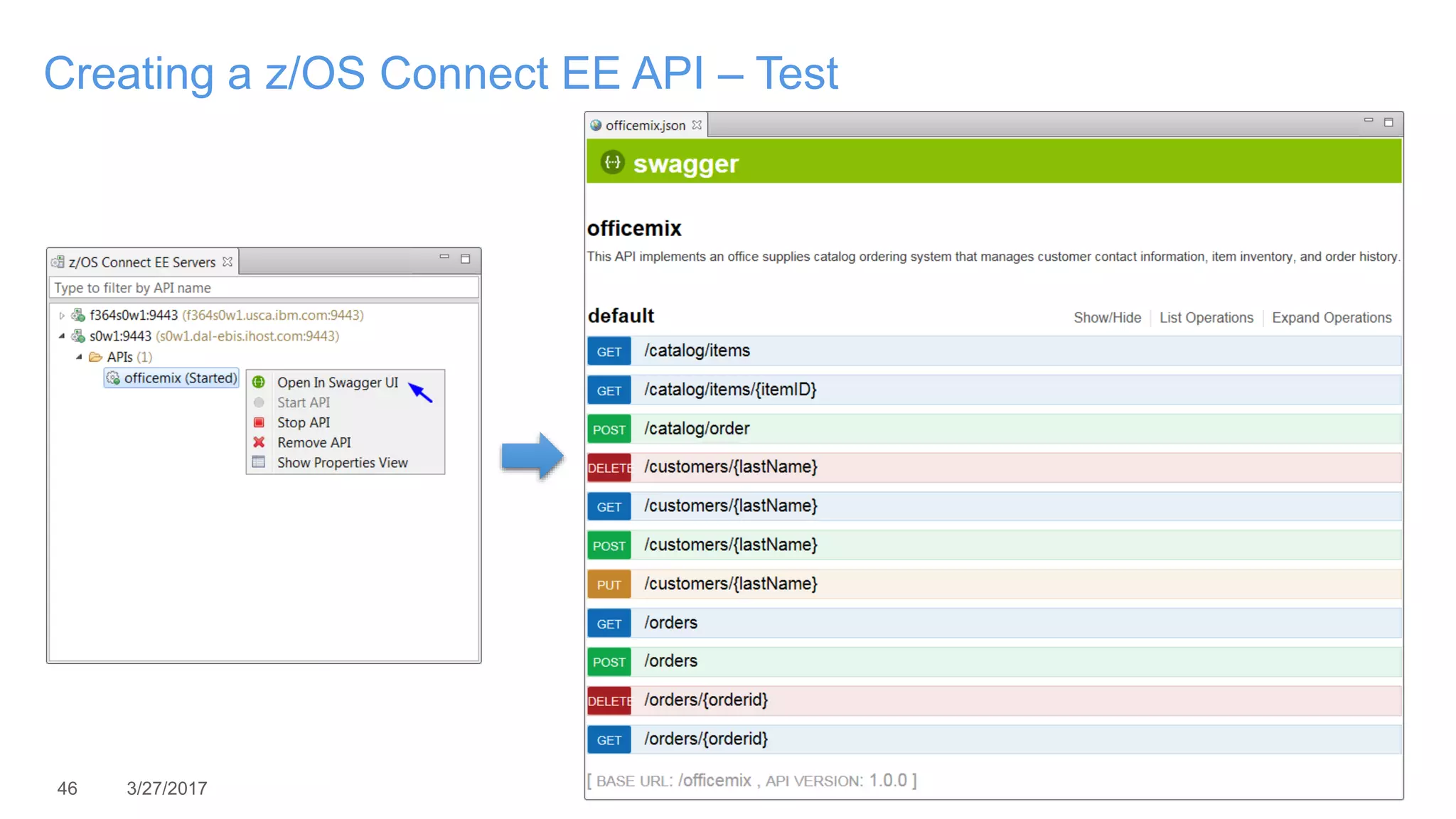1456x819 pixels.
Task: Click GET badge for /catalog/items
Action: (609, 351)
